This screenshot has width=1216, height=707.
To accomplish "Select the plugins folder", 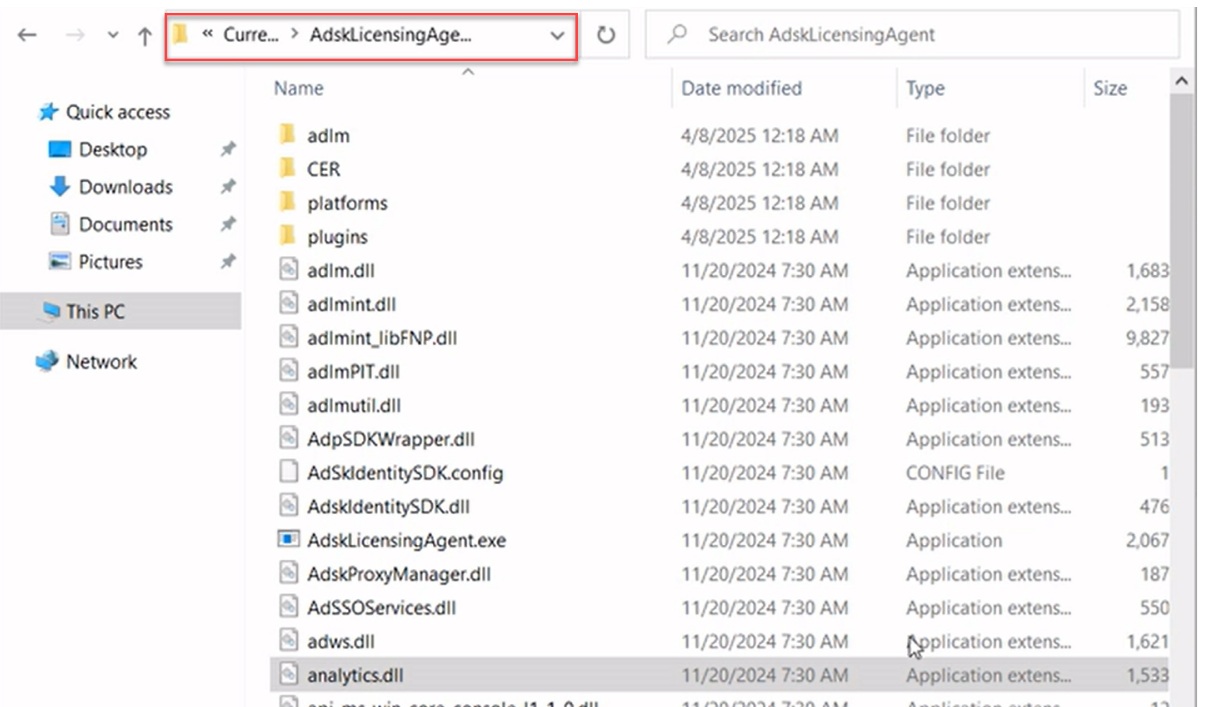I will 337,237.
